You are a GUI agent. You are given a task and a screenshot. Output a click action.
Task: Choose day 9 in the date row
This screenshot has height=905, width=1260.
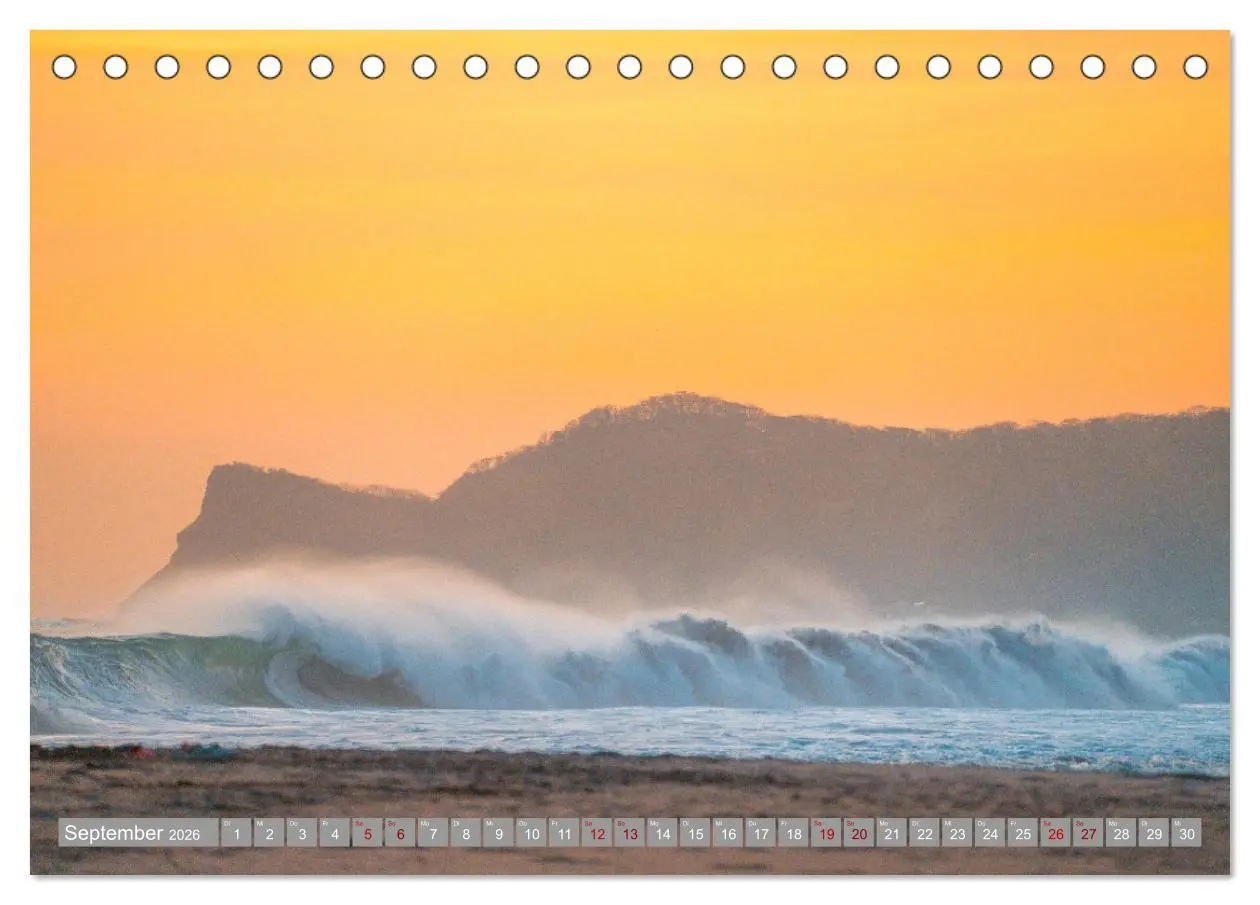point(498,833)
